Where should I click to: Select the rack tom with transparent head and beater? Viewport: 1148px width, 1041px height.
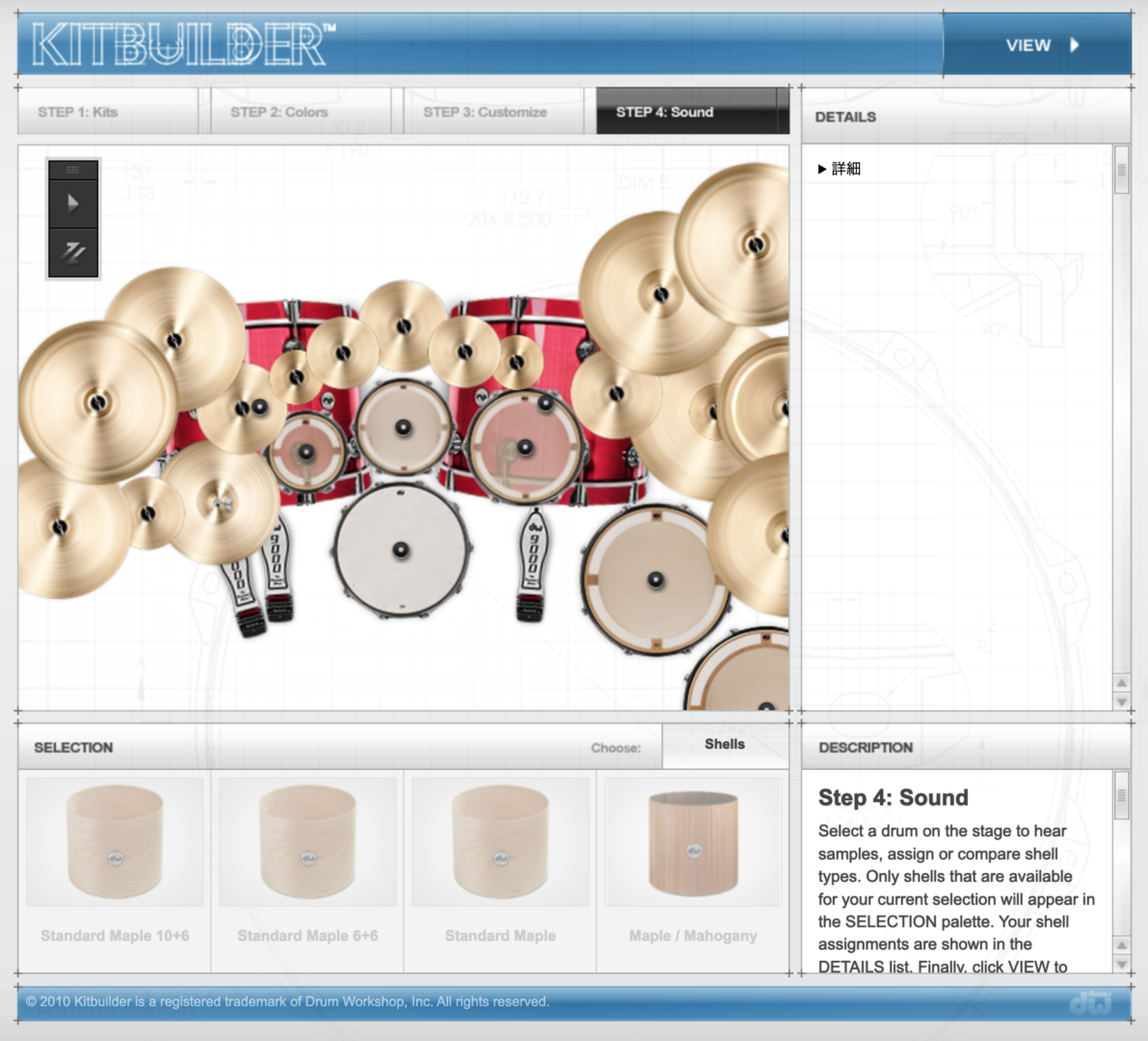click(x=524, y=446)
